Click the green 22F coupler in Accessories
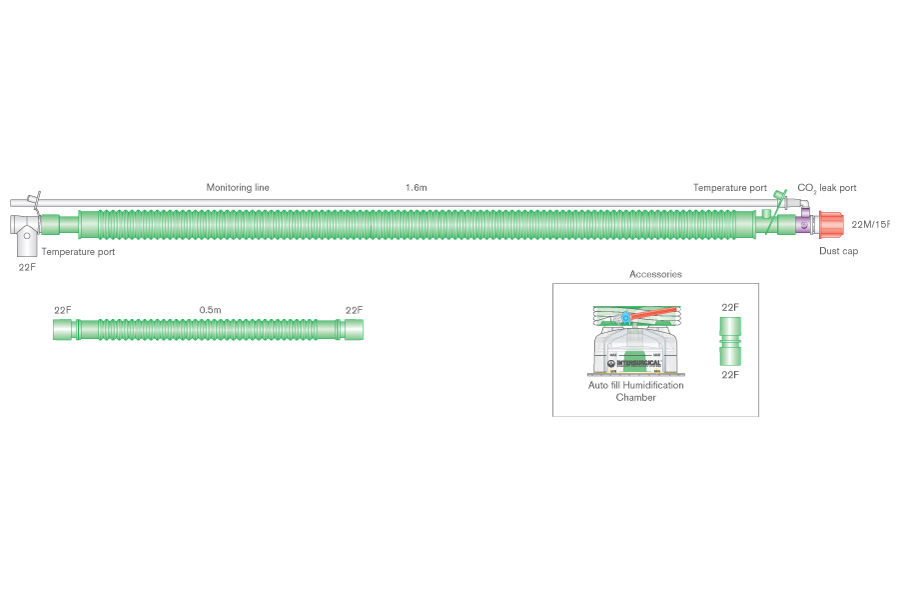Viewport: 900px width, 600px height. 730,342
